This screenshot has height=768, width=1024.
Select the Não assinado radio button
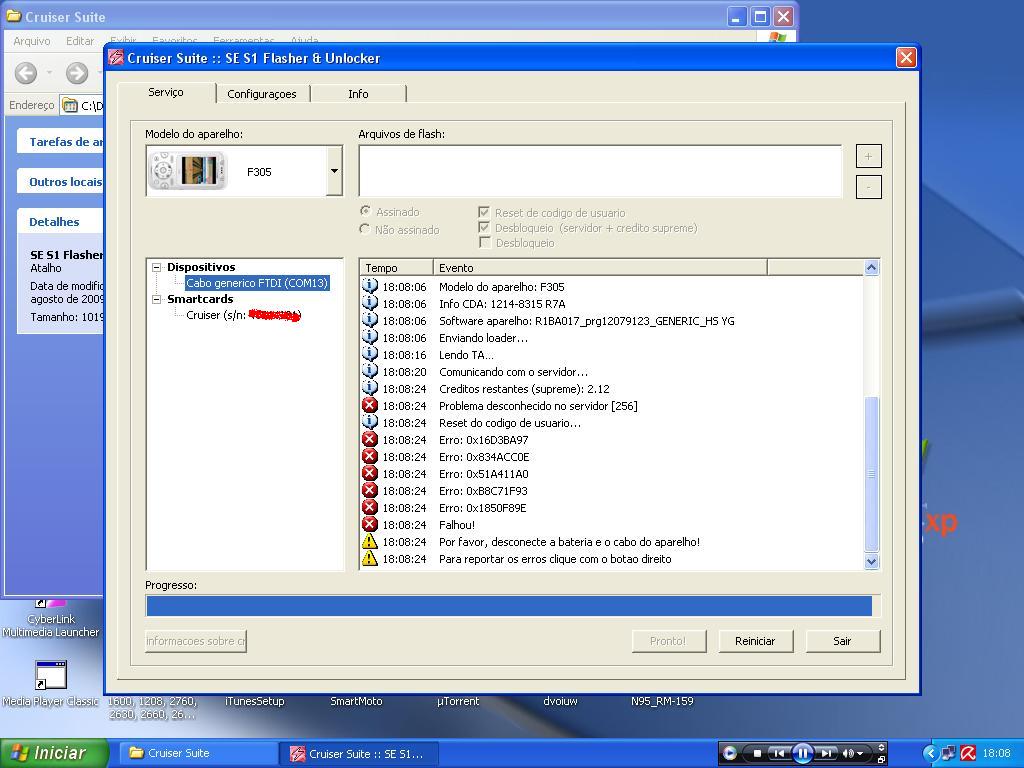point(365,229)
